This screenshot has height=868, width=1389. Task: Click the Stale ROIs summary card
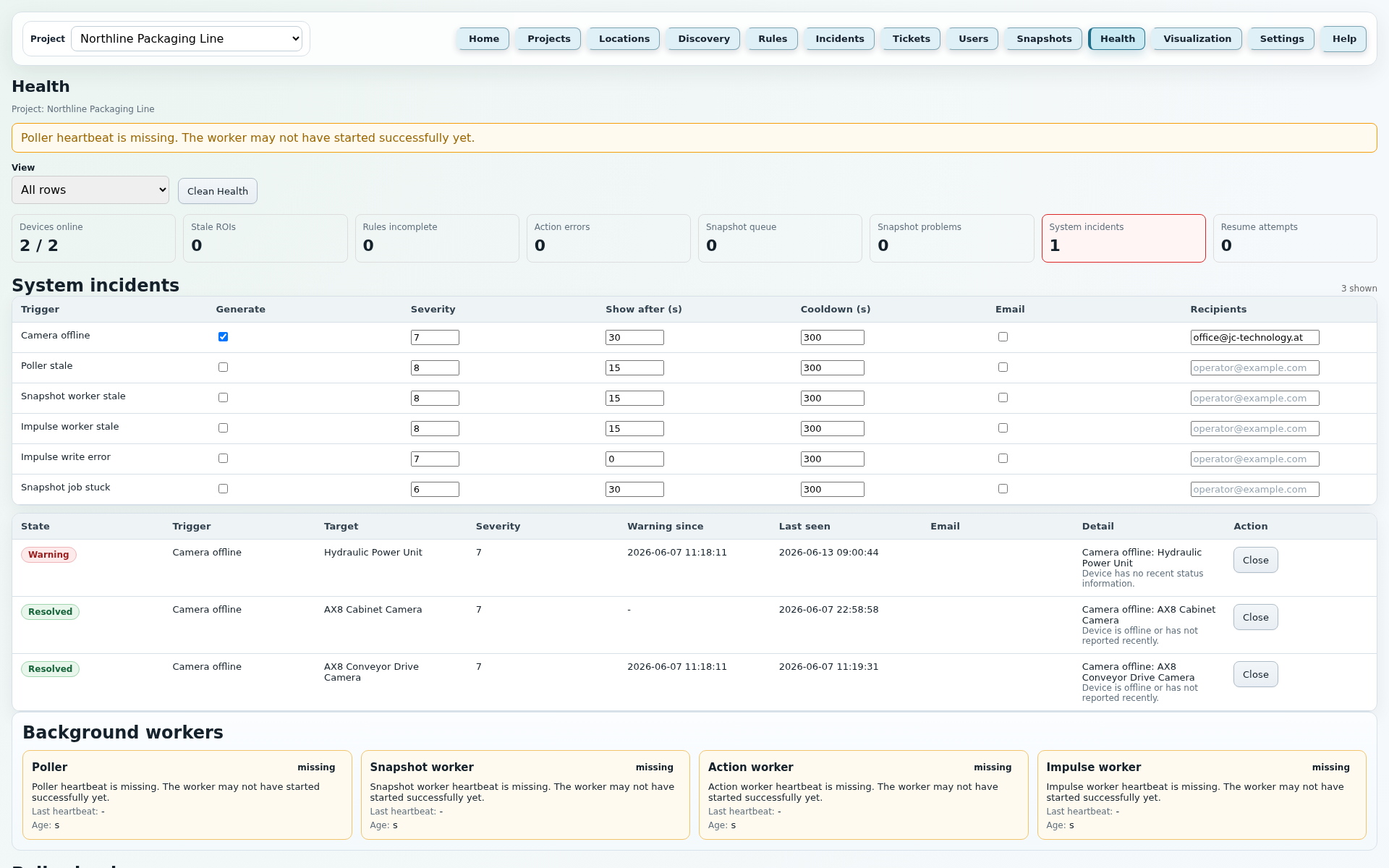pyautogui.click(x=265, y=238)
